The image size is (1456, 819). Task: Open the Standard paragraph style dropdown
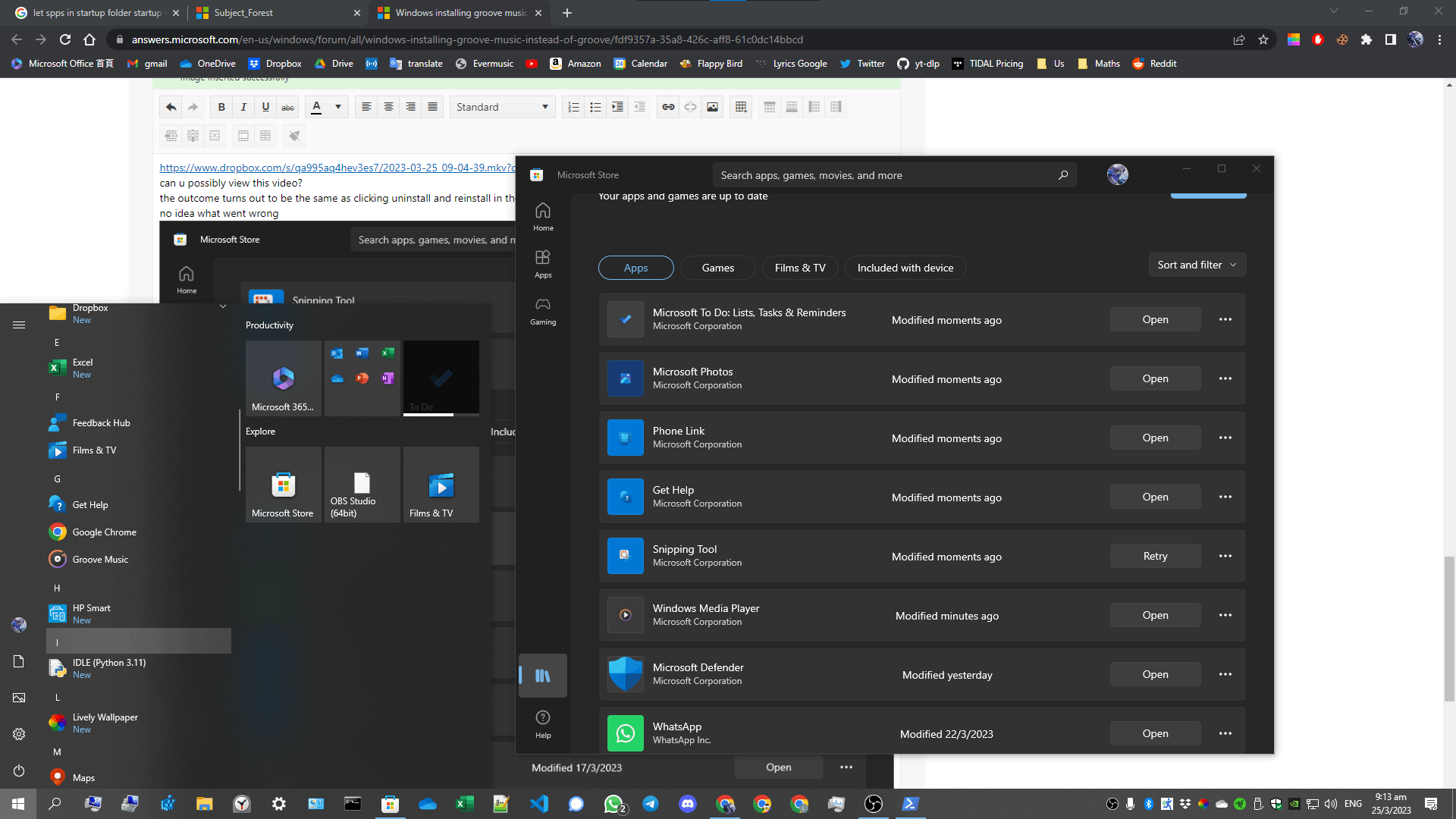[502, 107]
